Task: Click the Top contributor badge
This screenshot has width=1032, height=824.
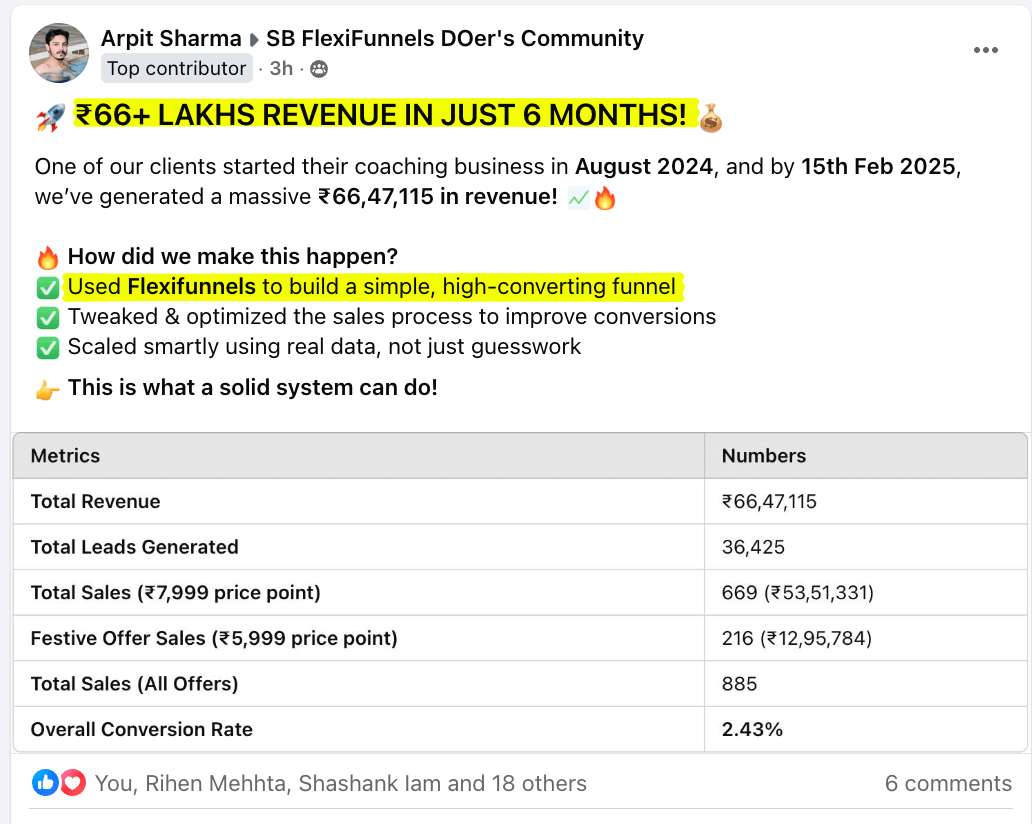Action: click(x=176, y=68)
